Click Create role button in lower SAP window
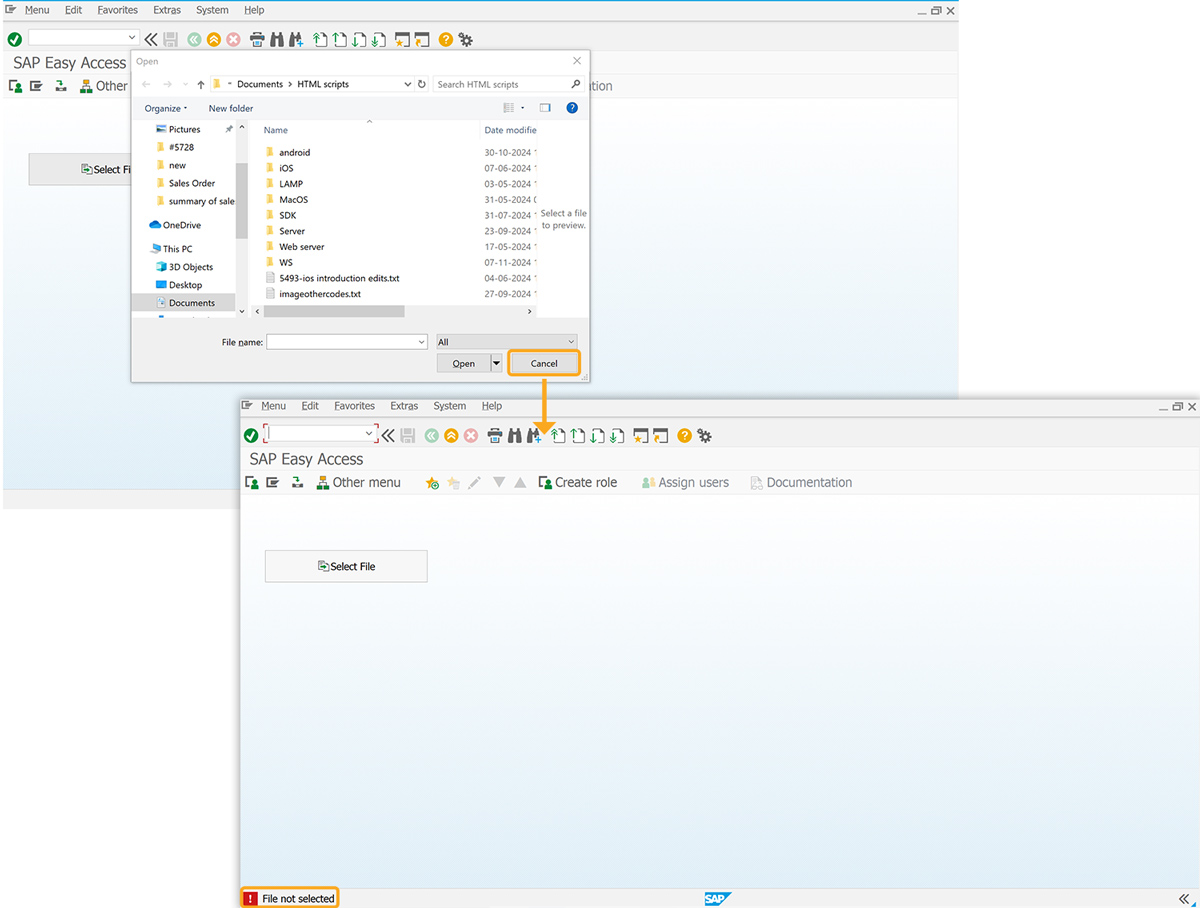Viewport: 1200px width, 908px height. 577,483
